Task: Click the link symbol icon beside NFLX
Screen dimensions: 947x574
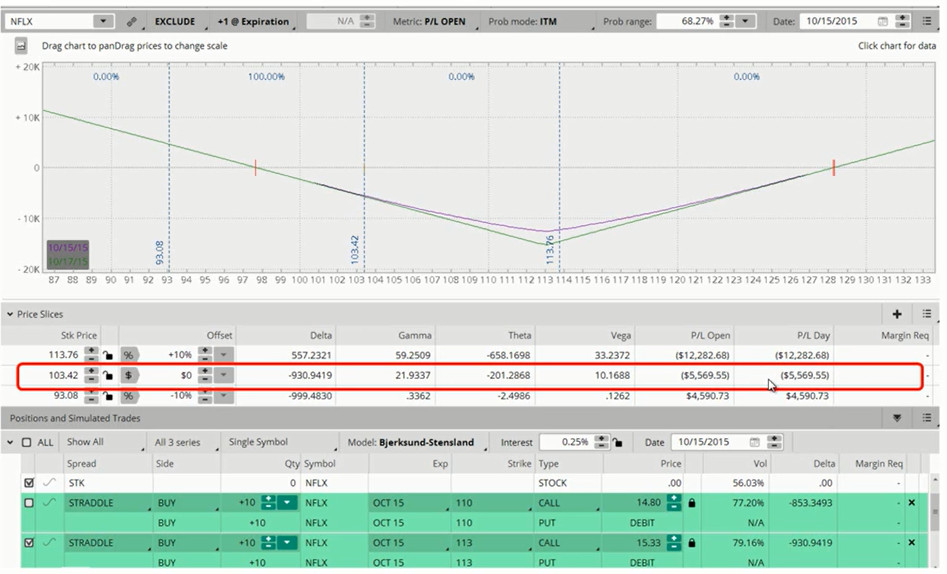Action: (x=131, y=22)
